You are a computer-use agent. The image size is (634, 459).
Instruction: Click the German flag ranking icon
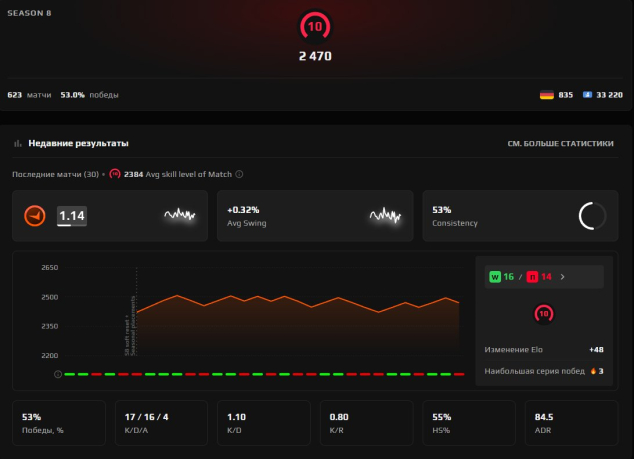pos(547,95)
